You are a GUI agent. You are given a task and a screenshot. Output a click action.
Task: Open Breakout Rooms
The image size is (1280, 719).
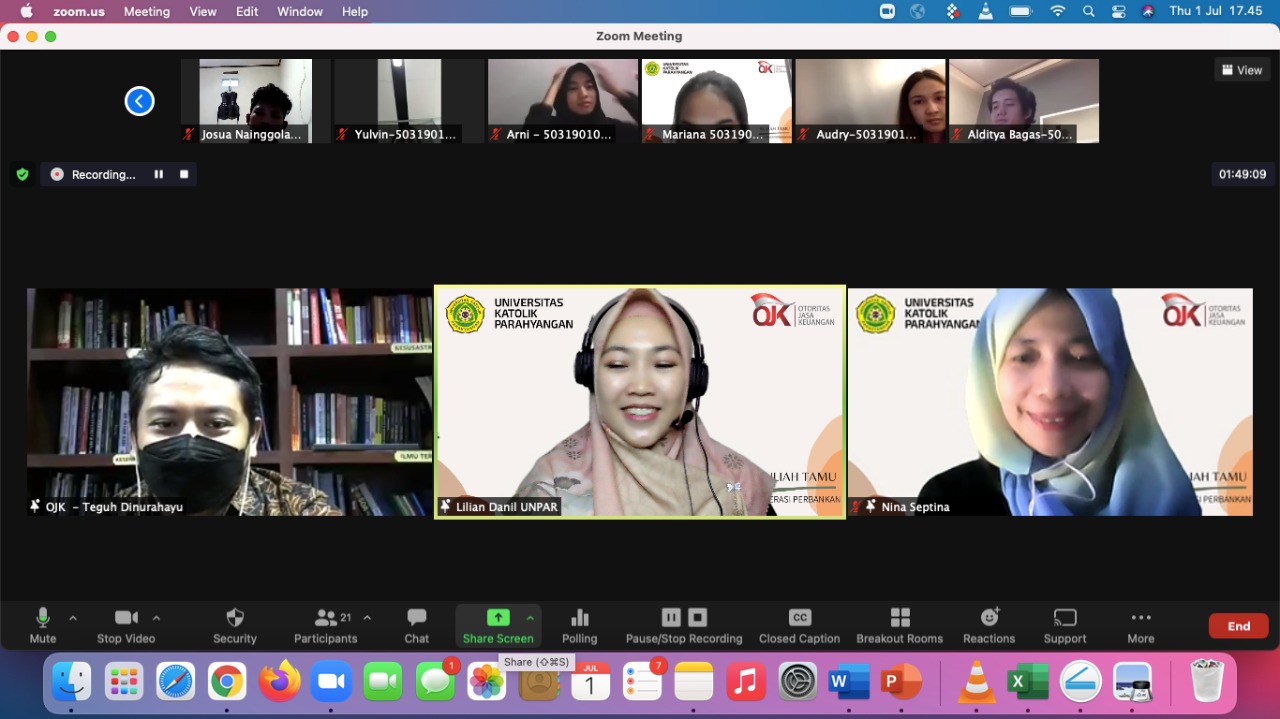coord(899,625)
